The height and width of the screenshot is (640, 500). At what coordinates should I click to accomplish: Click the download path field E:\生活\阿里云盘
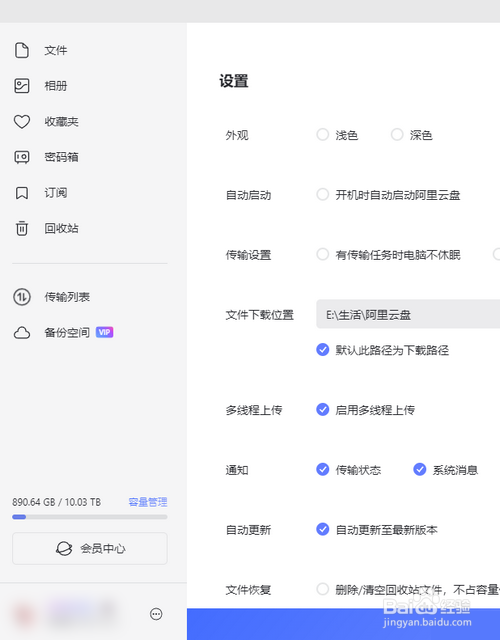[408, 314]
